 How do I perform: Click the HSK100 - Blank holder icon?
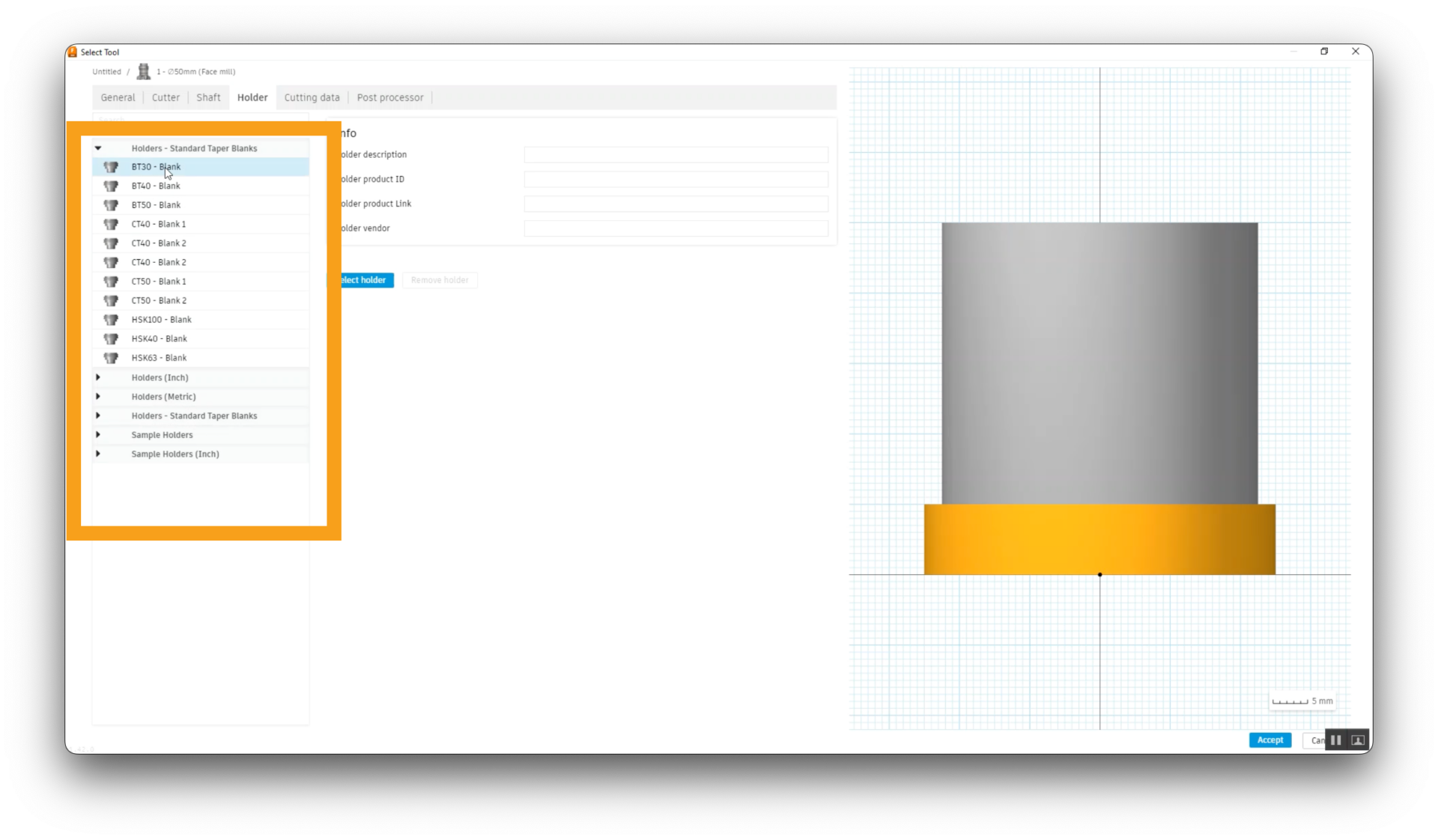point(111,320)
